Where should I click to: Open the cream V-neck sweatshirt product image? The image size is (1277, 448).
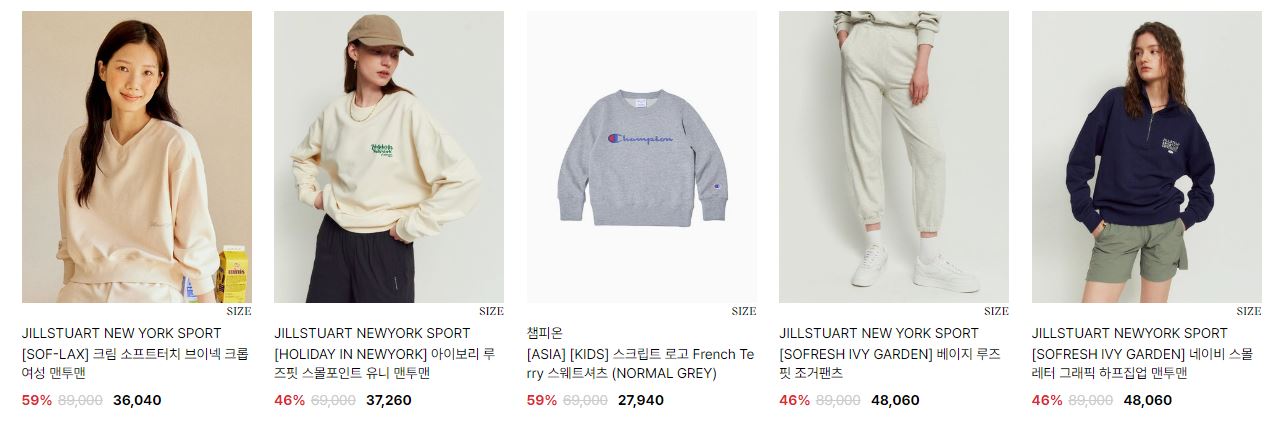pyautogui.click(x=137, y=157)
